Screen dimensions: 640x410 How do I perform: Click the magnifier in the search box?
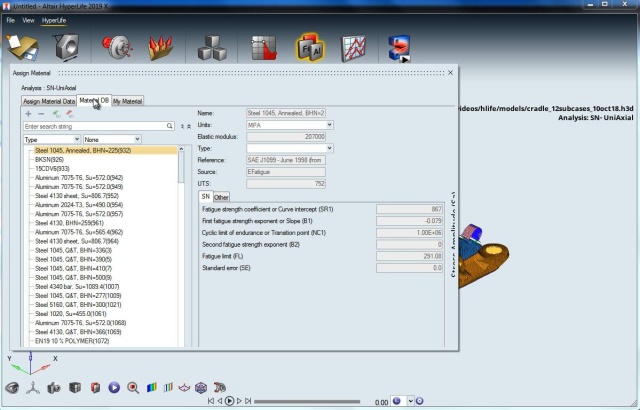(x=170, y=126)
